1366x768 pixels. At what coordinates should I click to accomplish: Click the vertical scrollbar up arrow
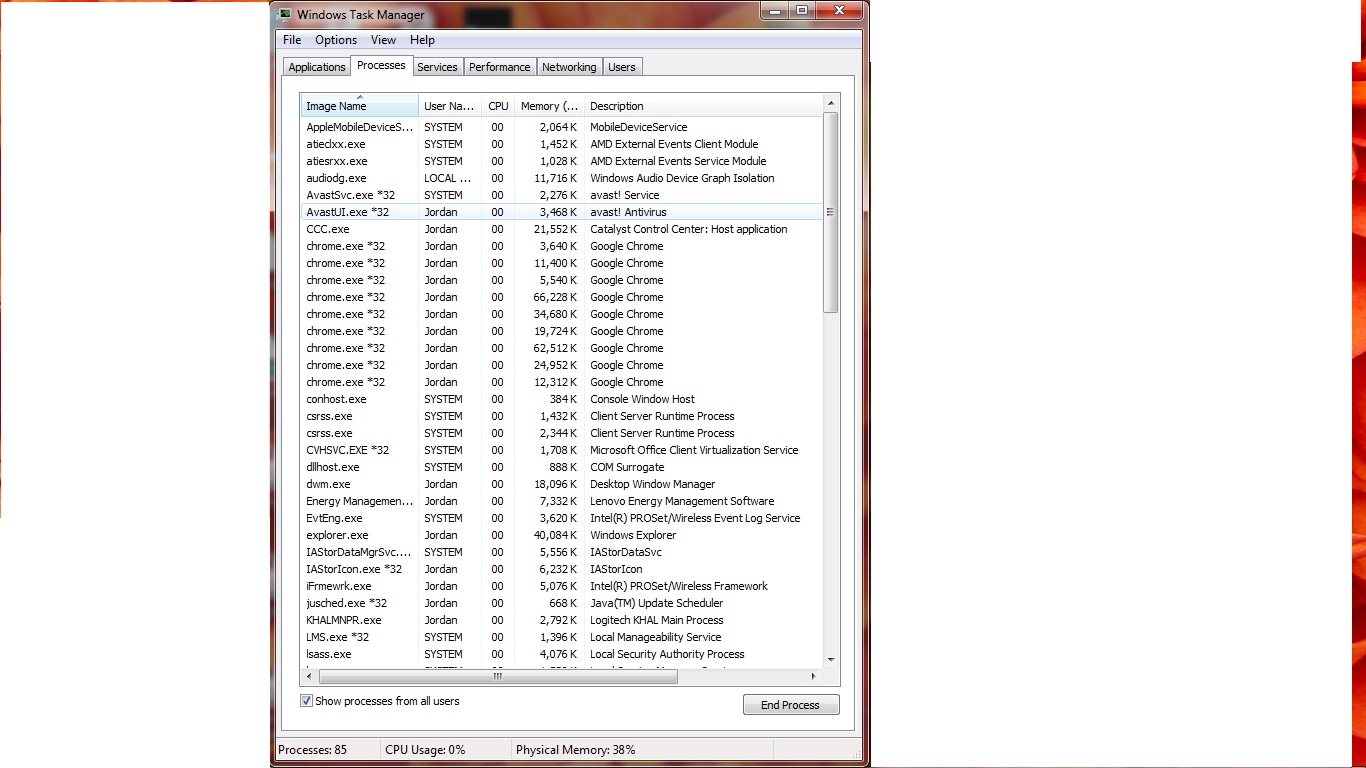tap(831, 103)
